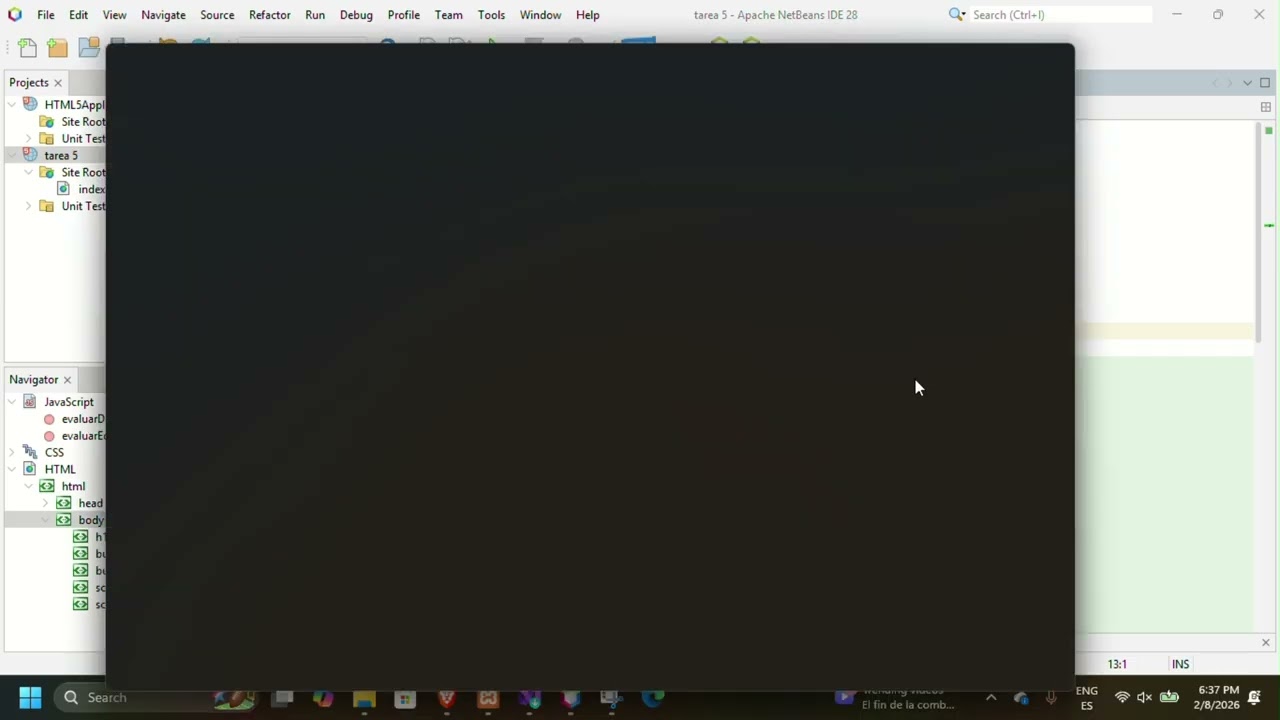Show hidden system tray icons chevron
The height and width of the screenshot is (720, 1280).
[x=991, y=697]
